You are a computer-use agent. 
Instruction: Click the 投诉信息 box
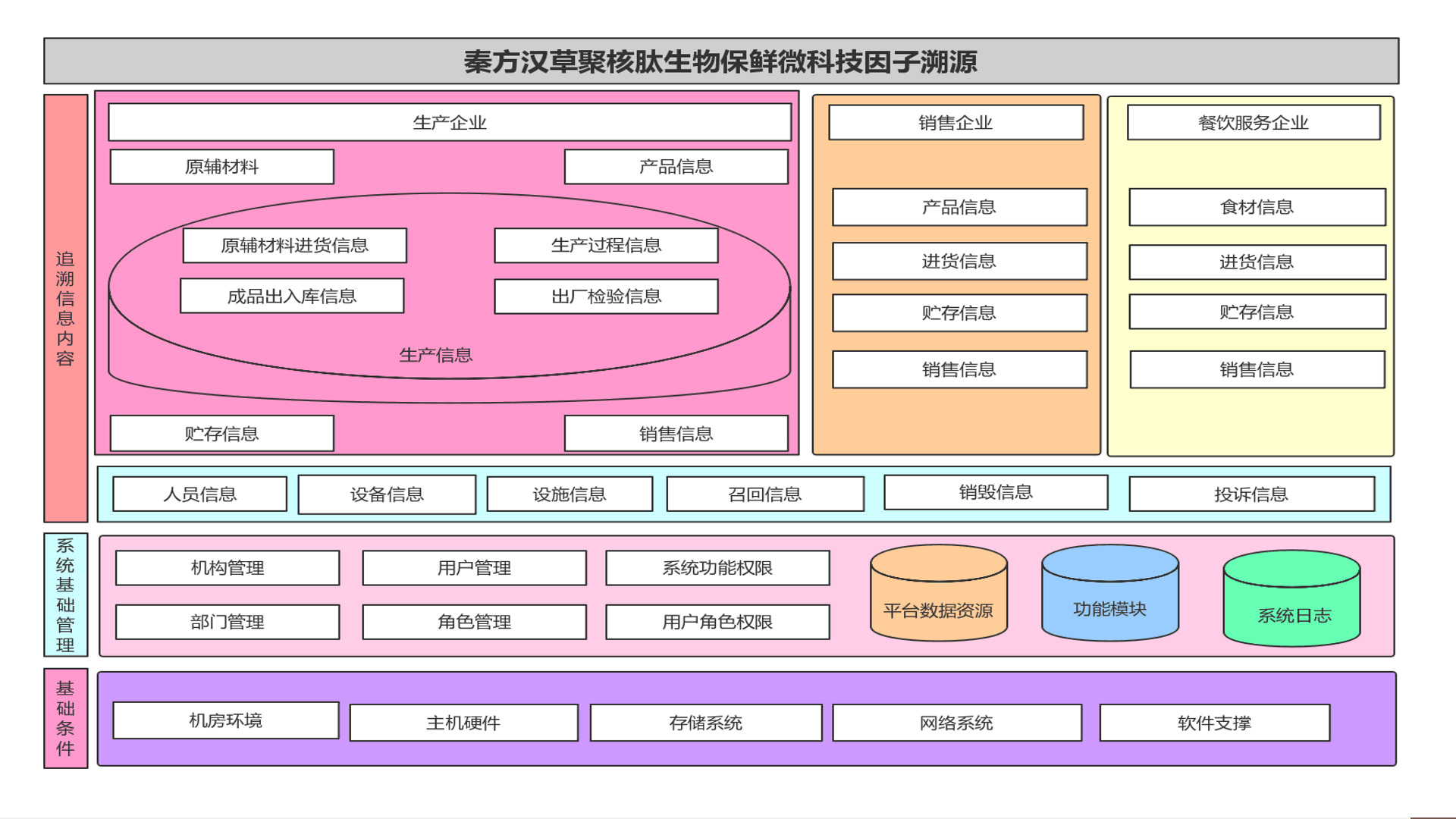click(x=1252, y=494)
